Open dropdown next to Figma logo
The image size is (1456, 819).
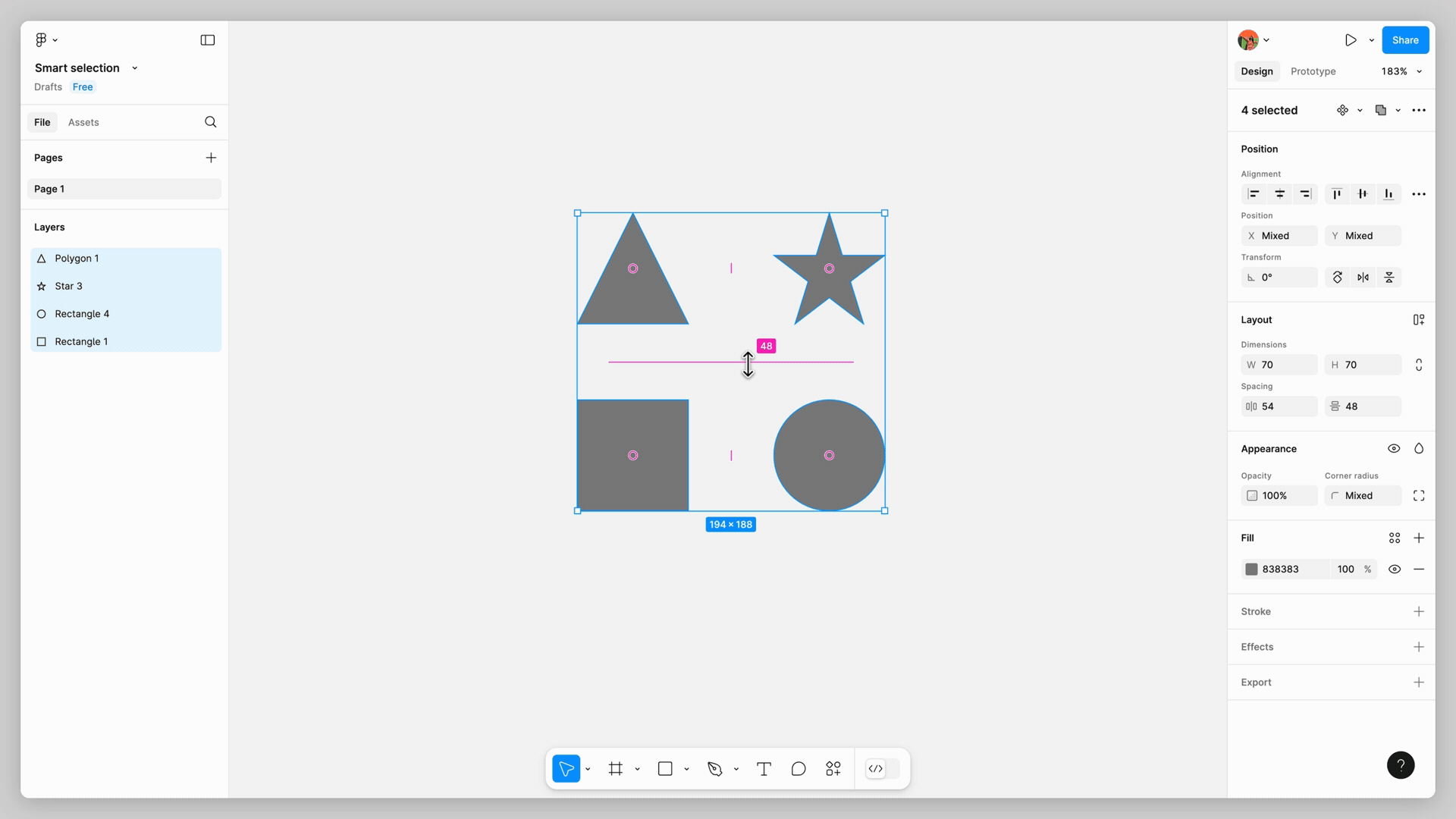[55, 40]
